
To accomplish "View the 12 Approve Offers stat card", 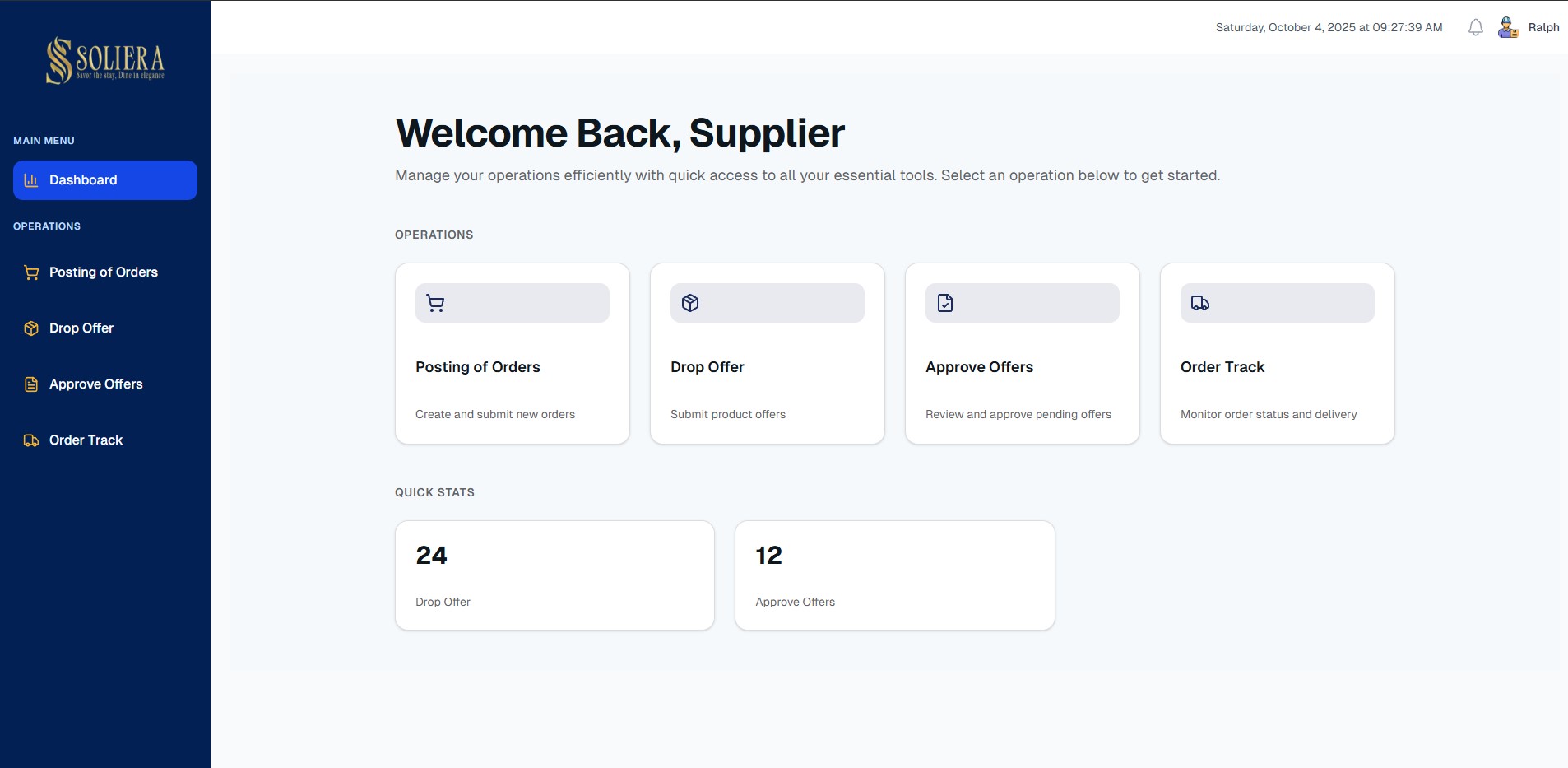I will click(x=894, y=575).
